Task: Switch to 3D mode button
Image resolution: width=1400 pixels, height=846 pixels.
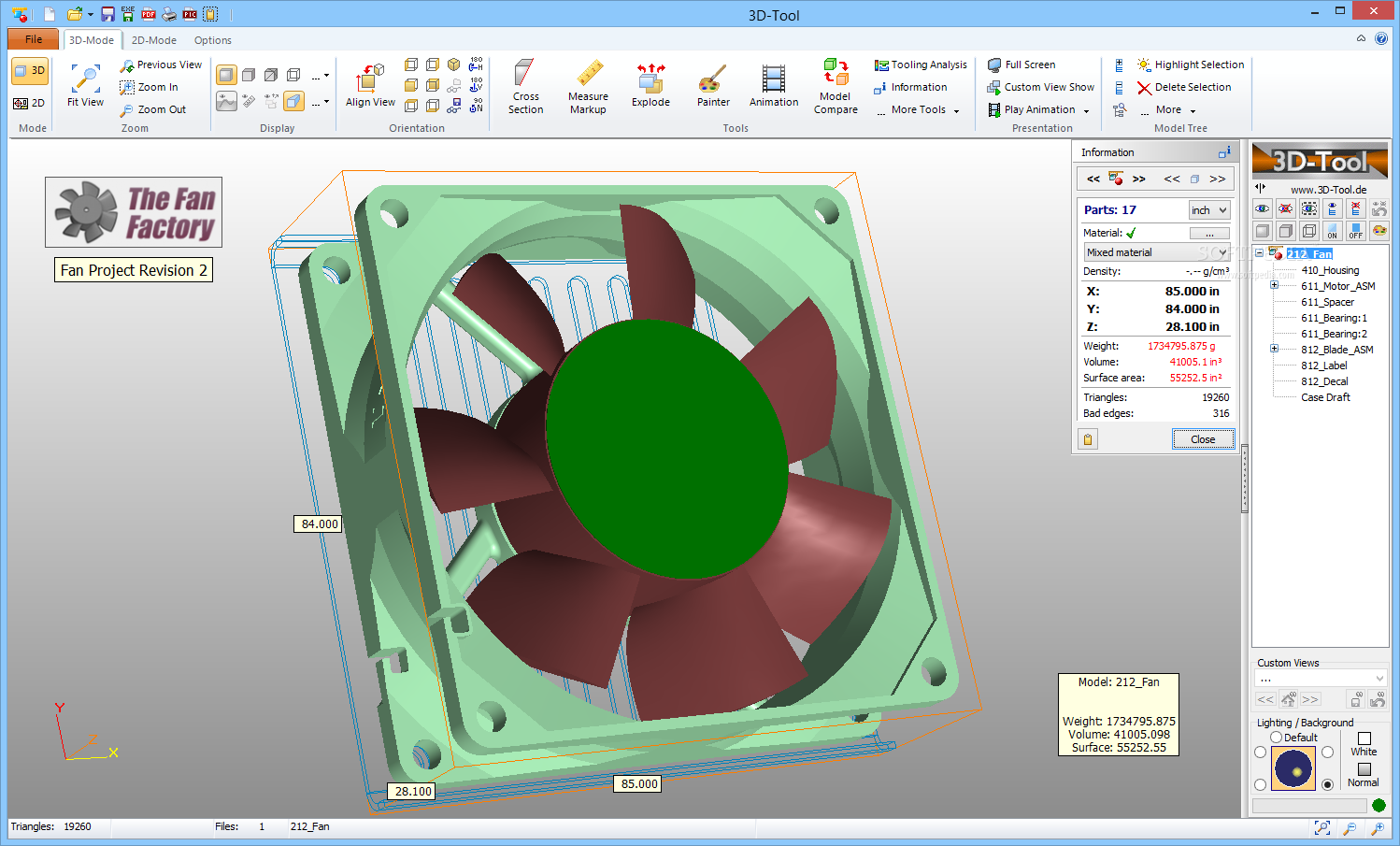Action: tap(30, 71)
